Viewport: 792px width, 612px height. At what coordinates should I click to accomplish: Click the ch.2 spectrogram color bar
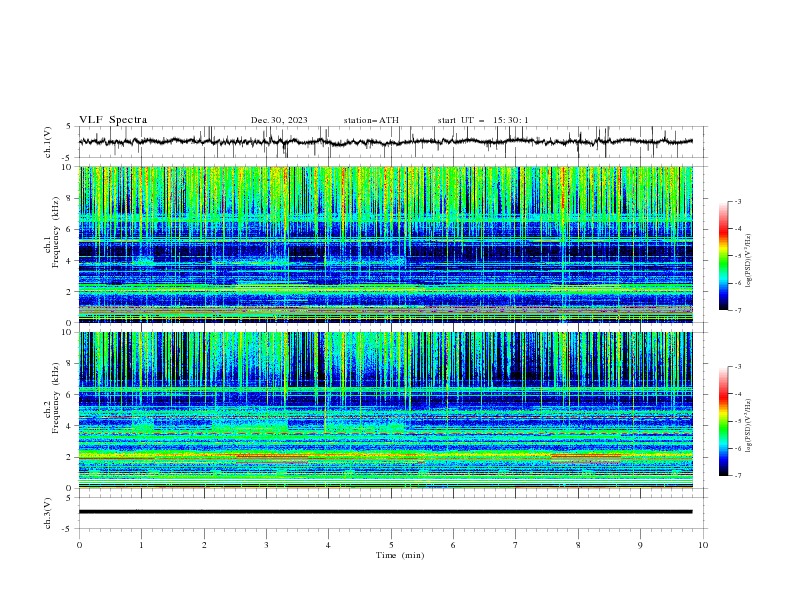tap(723, 421)
